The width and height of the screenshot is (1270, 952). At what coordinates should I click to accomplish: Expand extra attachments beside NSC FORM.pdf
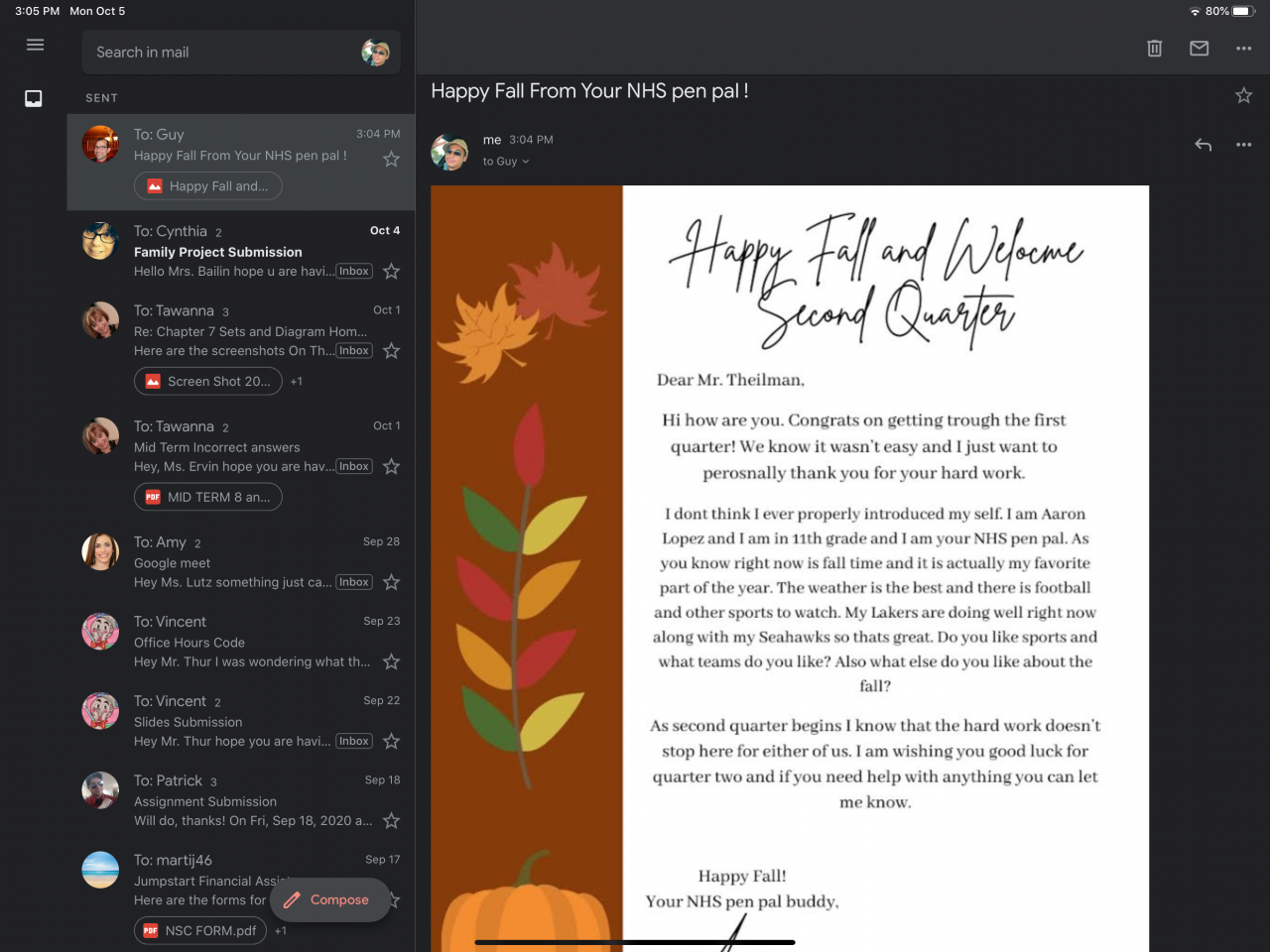[281, 931]
